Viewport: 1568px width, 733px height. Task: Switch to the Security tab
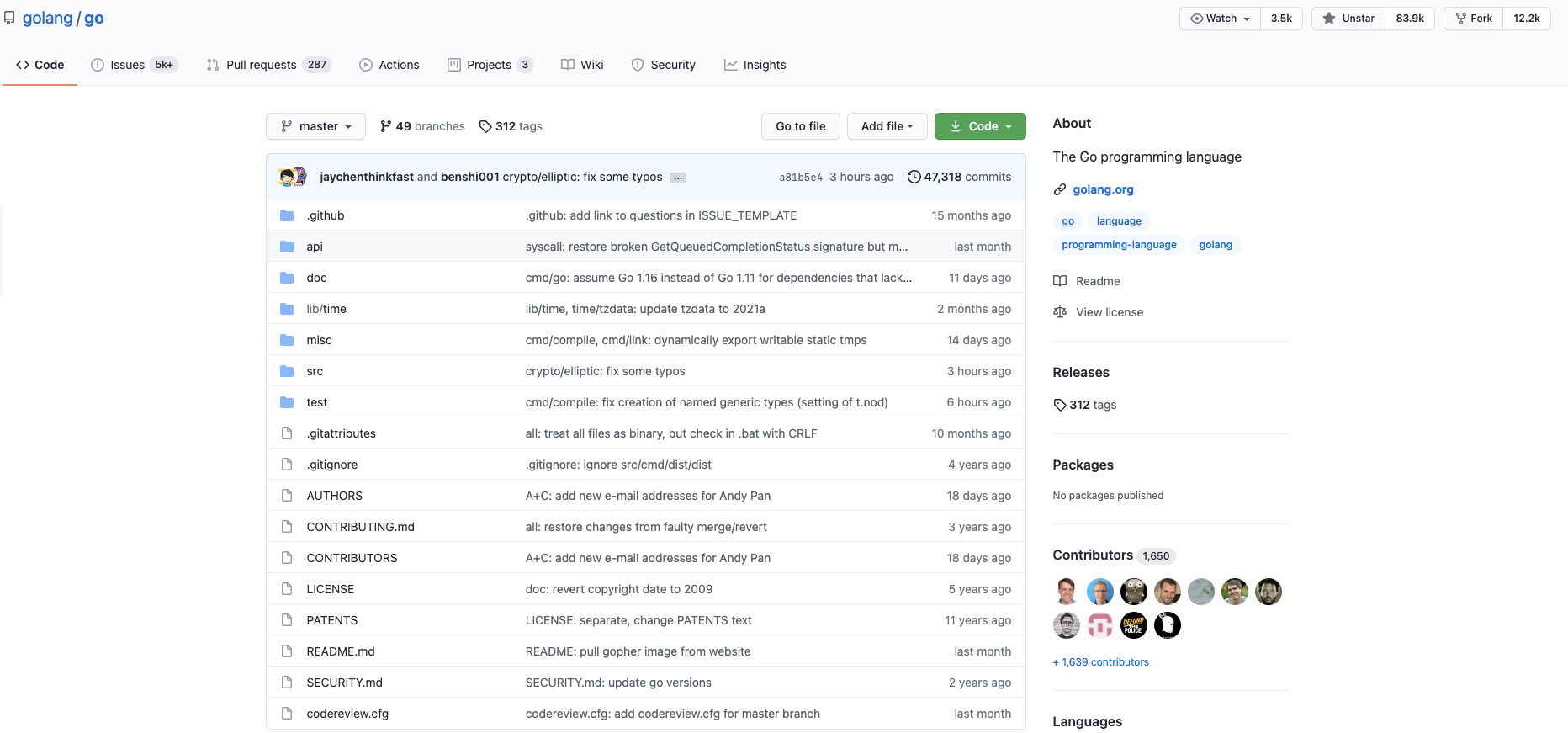point(664,65)
